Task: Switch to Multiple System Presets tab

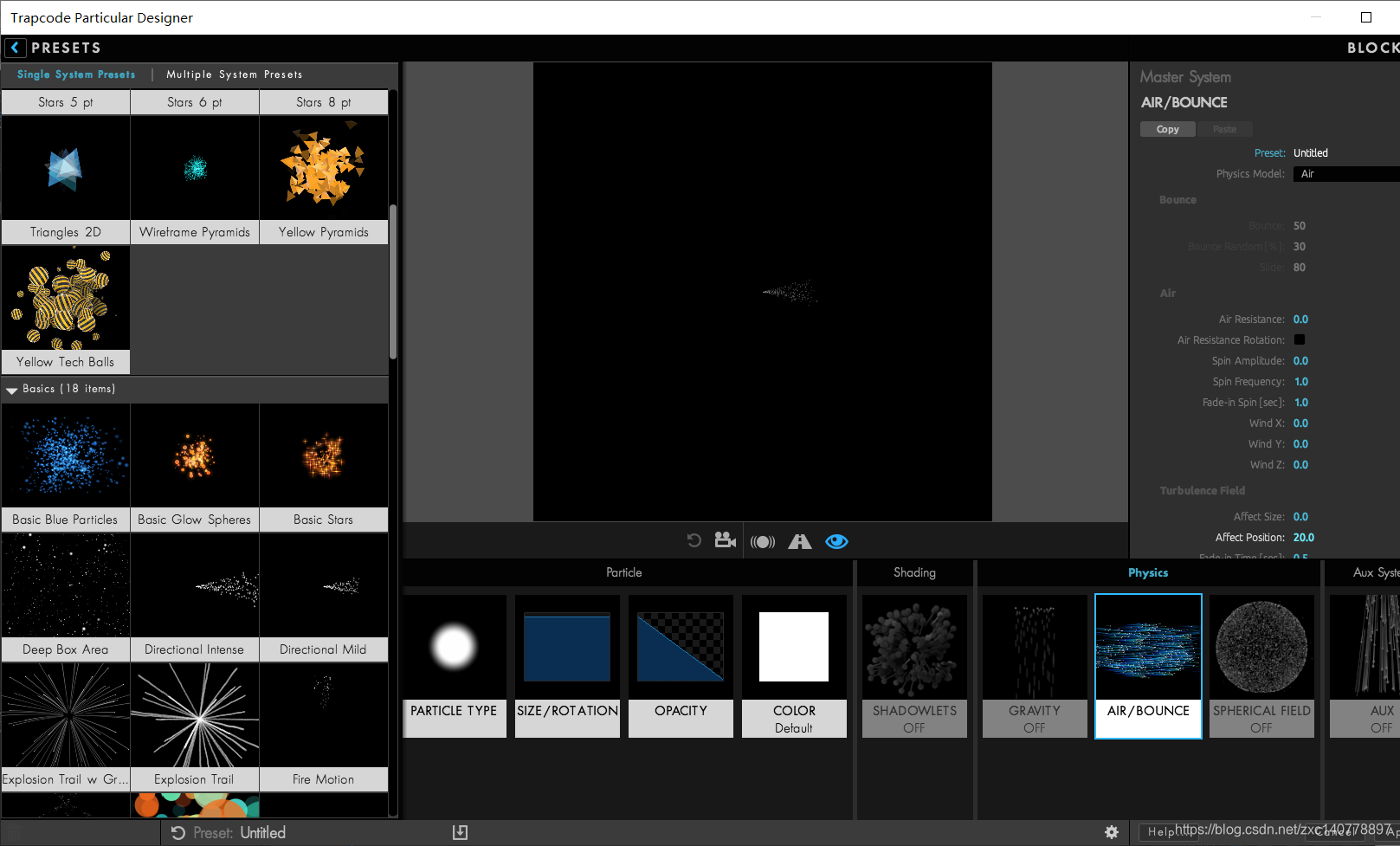Action: click(x=235, y=74)
